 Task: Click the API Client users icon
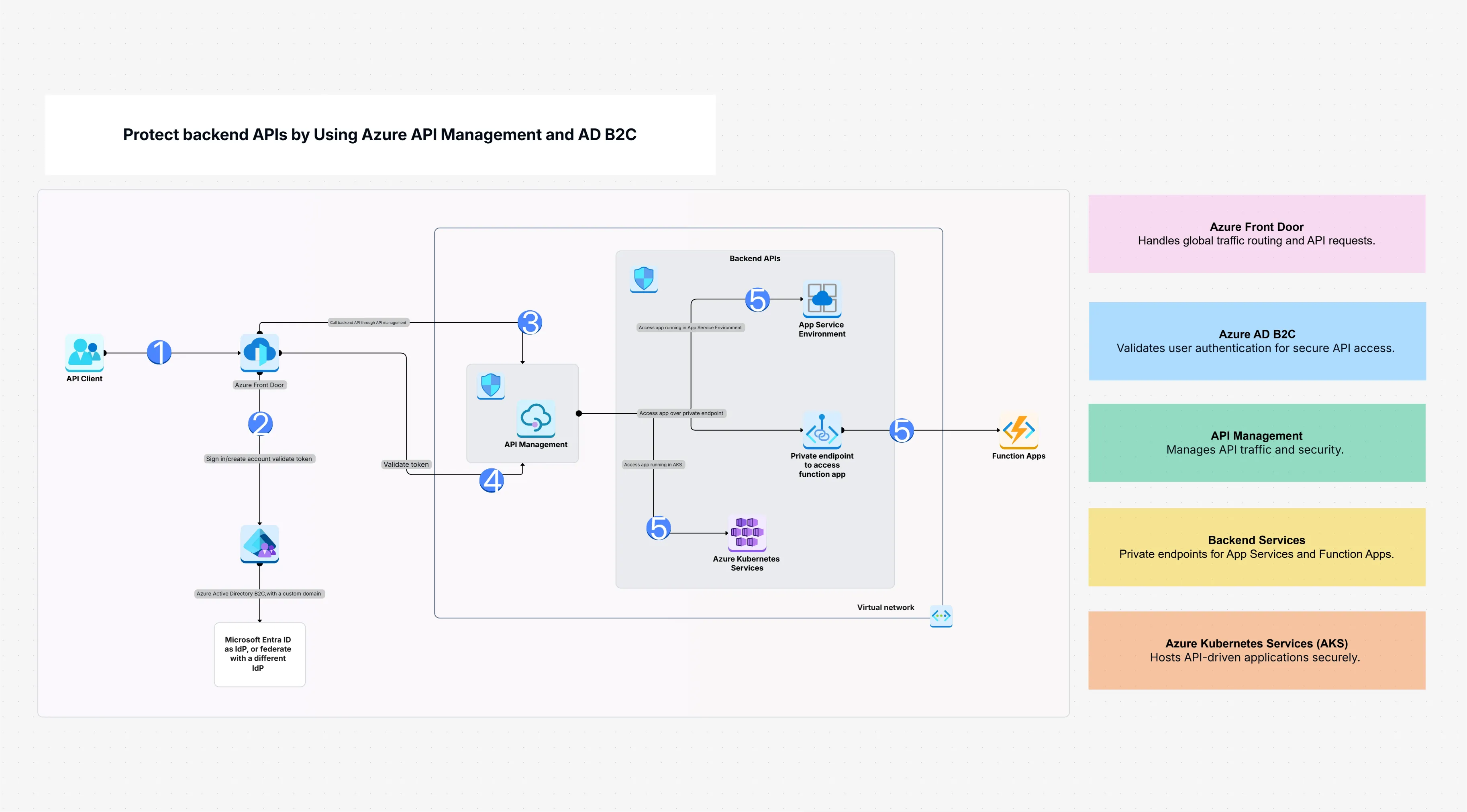84,352
